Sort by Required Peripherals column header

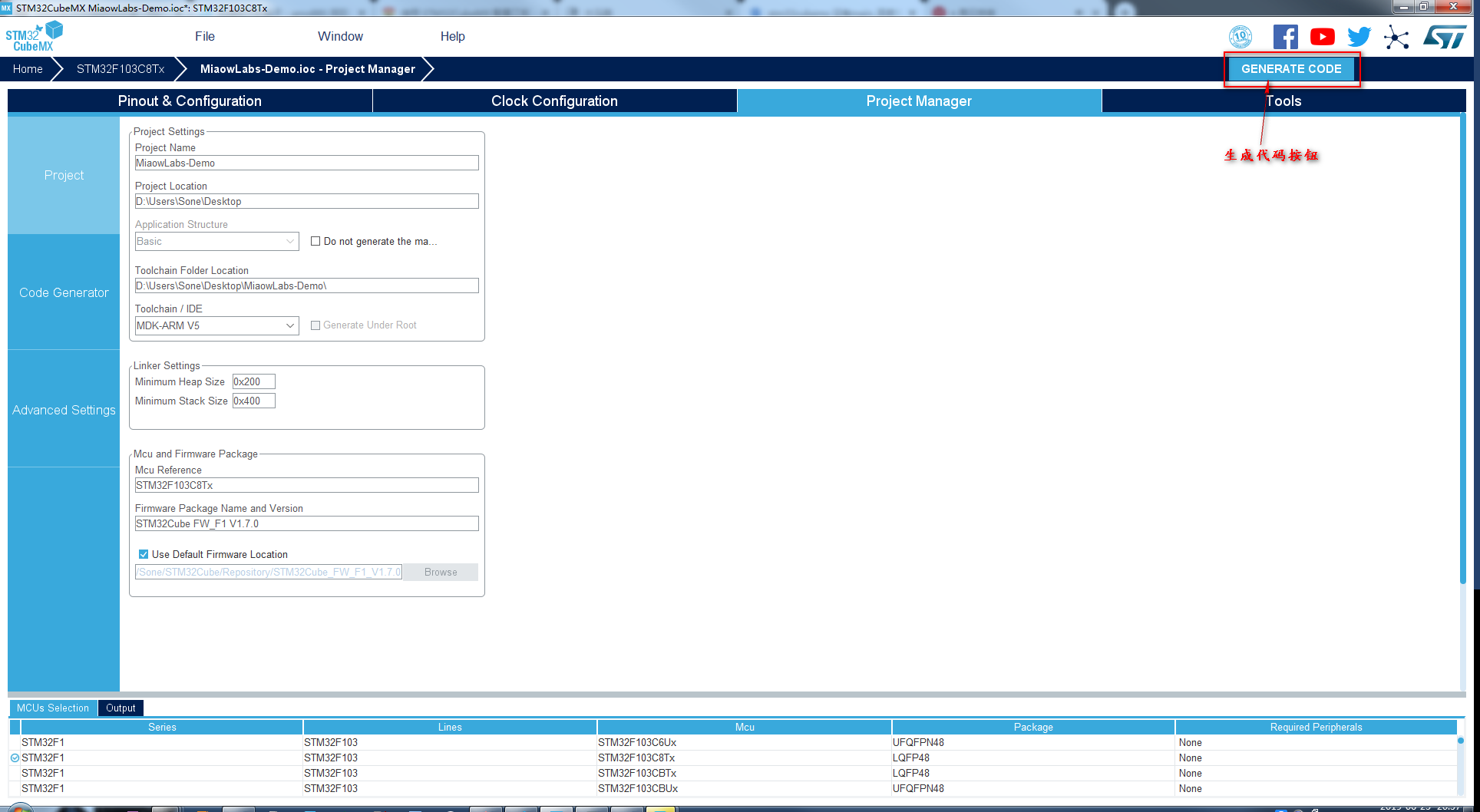click(x=1316, y=727)
